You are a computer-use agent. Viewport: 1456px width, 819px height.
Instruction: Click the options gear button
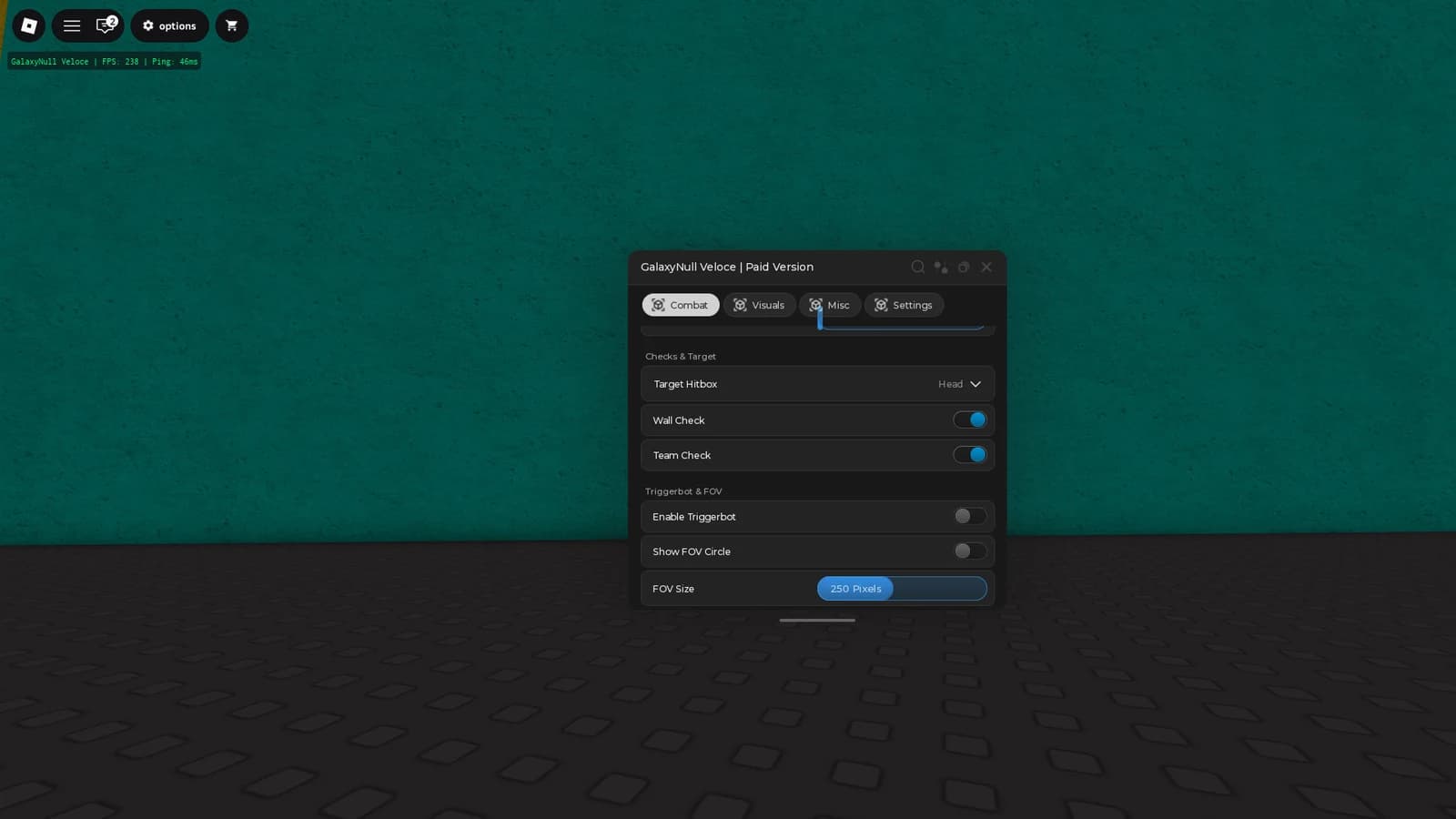[x=169, y=25]
